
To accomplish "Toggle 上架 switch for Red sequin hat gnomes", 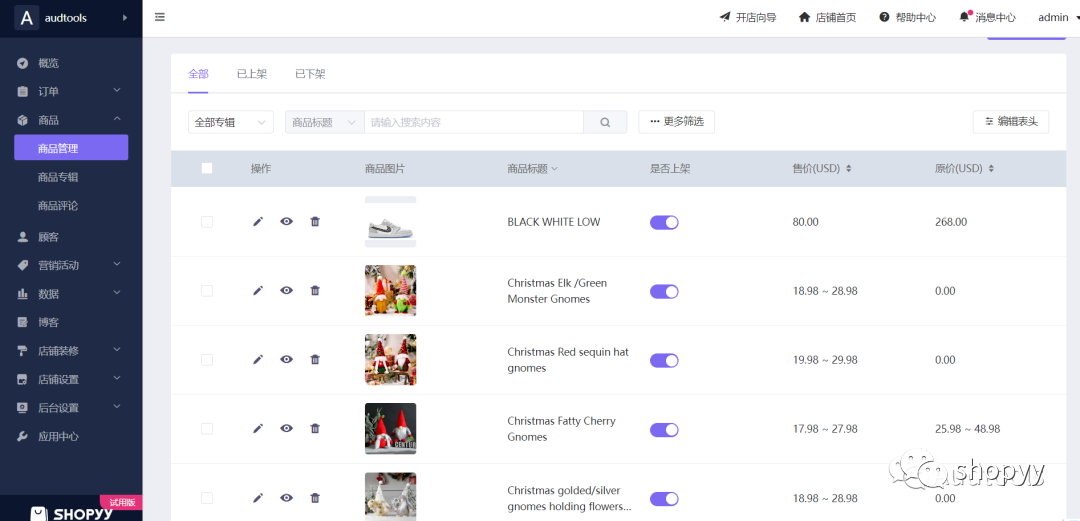I will coord(664,360).
